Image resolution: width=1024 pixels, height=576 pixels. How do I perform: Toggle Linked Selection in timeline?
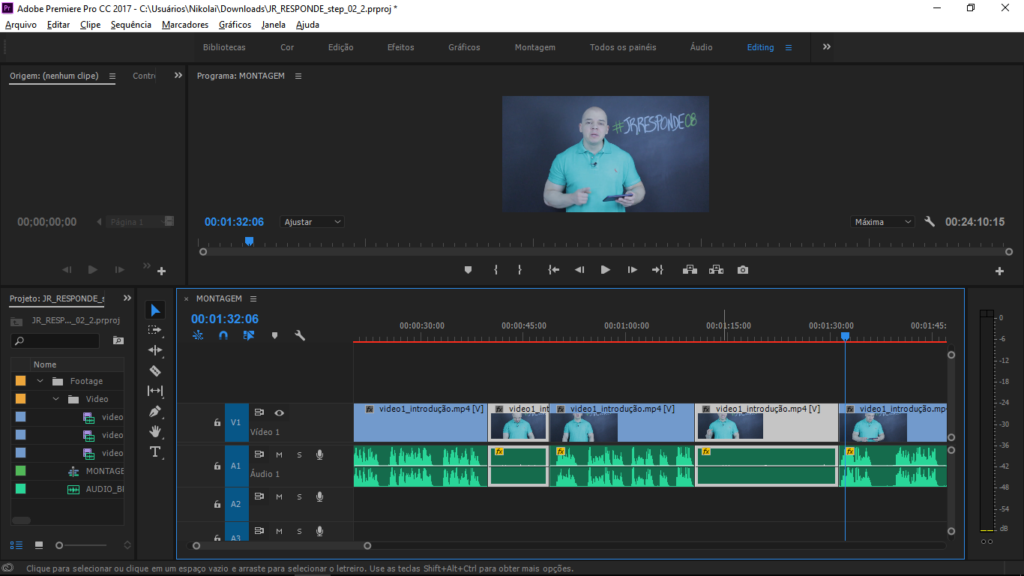click(249, 335)
